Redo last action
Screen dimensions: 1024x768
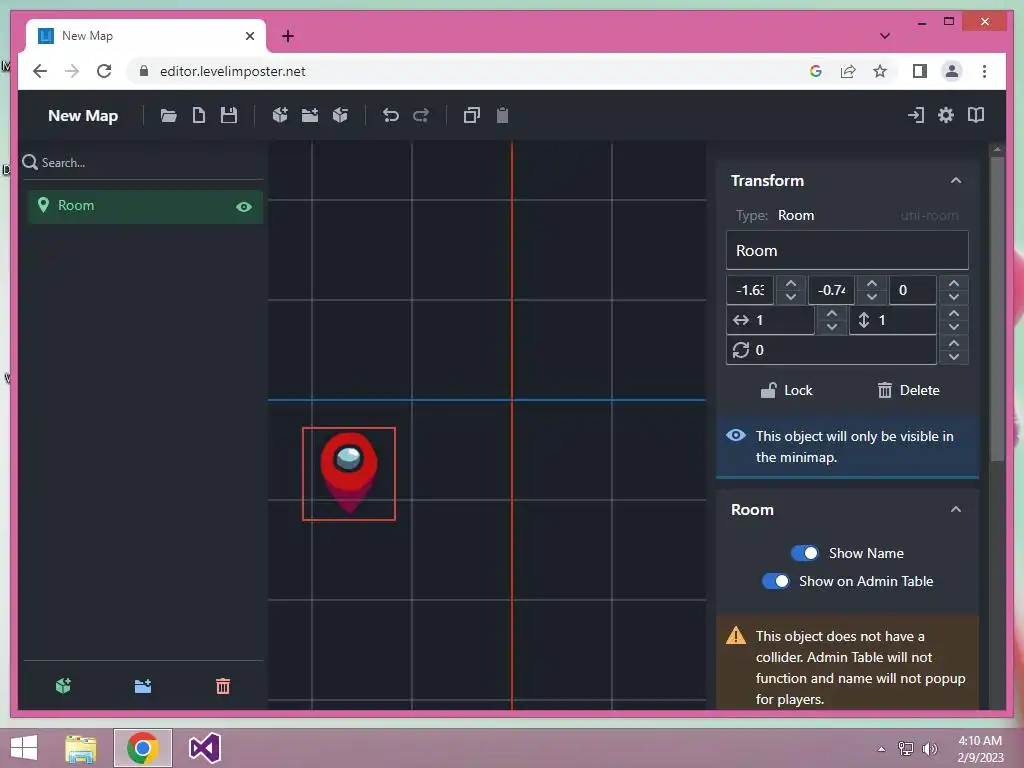[421, 116]
